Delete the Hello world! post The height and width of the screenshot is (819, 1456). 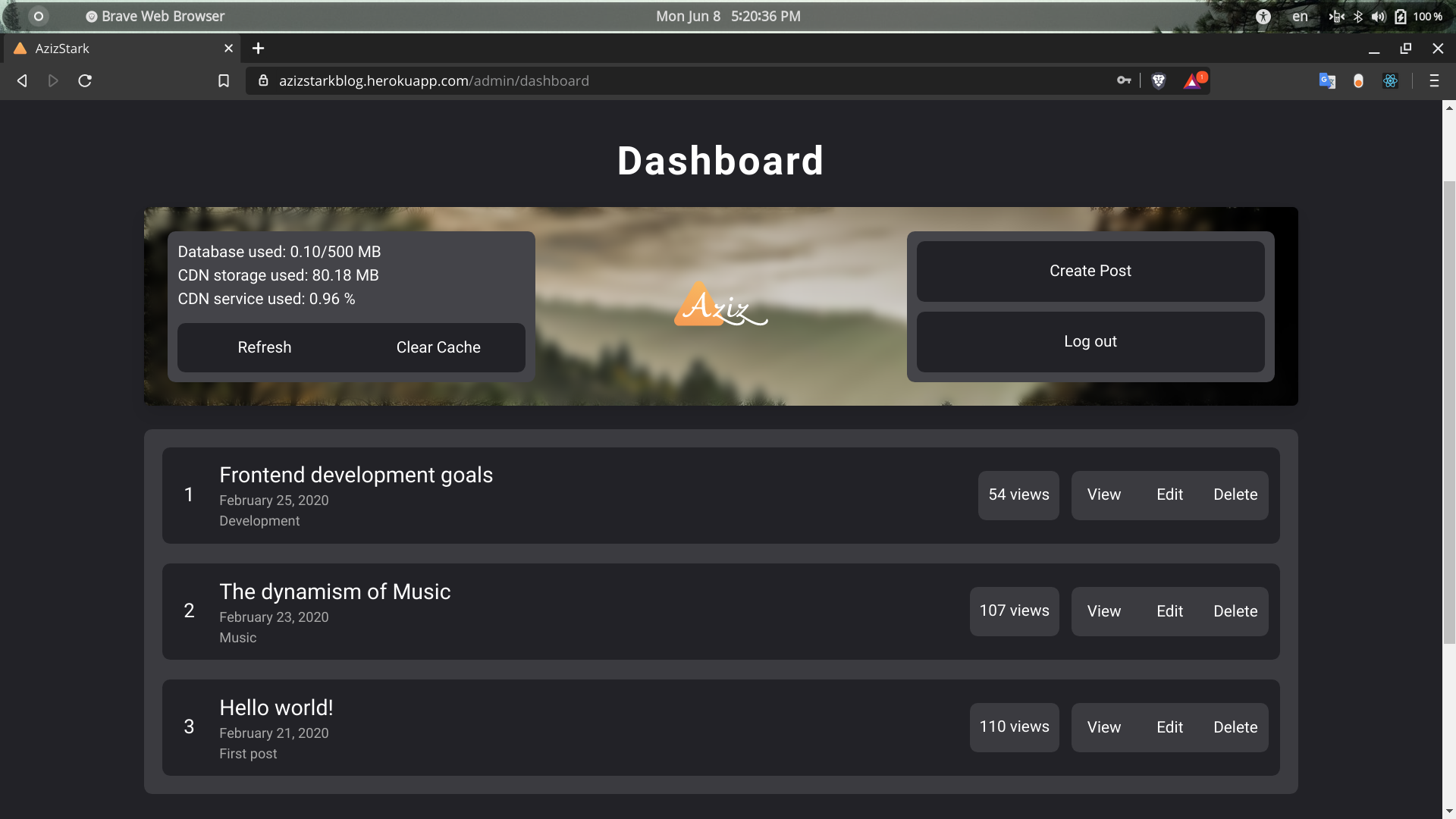tap(1235, 727)
